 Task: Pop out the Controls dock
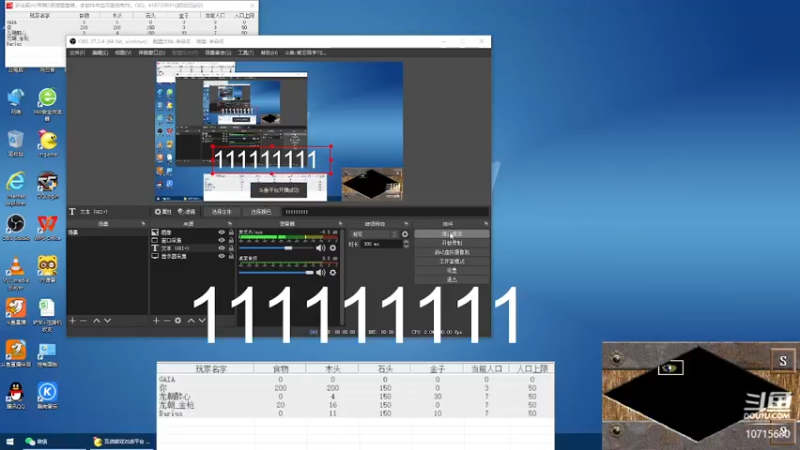486,224
